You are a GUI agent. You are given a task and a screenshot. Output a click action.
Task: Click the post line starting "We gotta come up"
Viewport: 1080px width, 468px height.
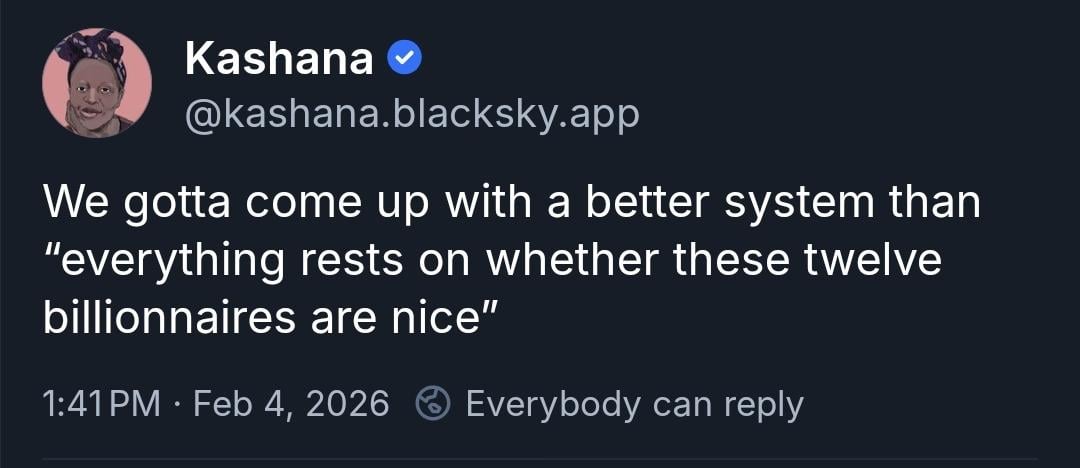tap(511, 203)
